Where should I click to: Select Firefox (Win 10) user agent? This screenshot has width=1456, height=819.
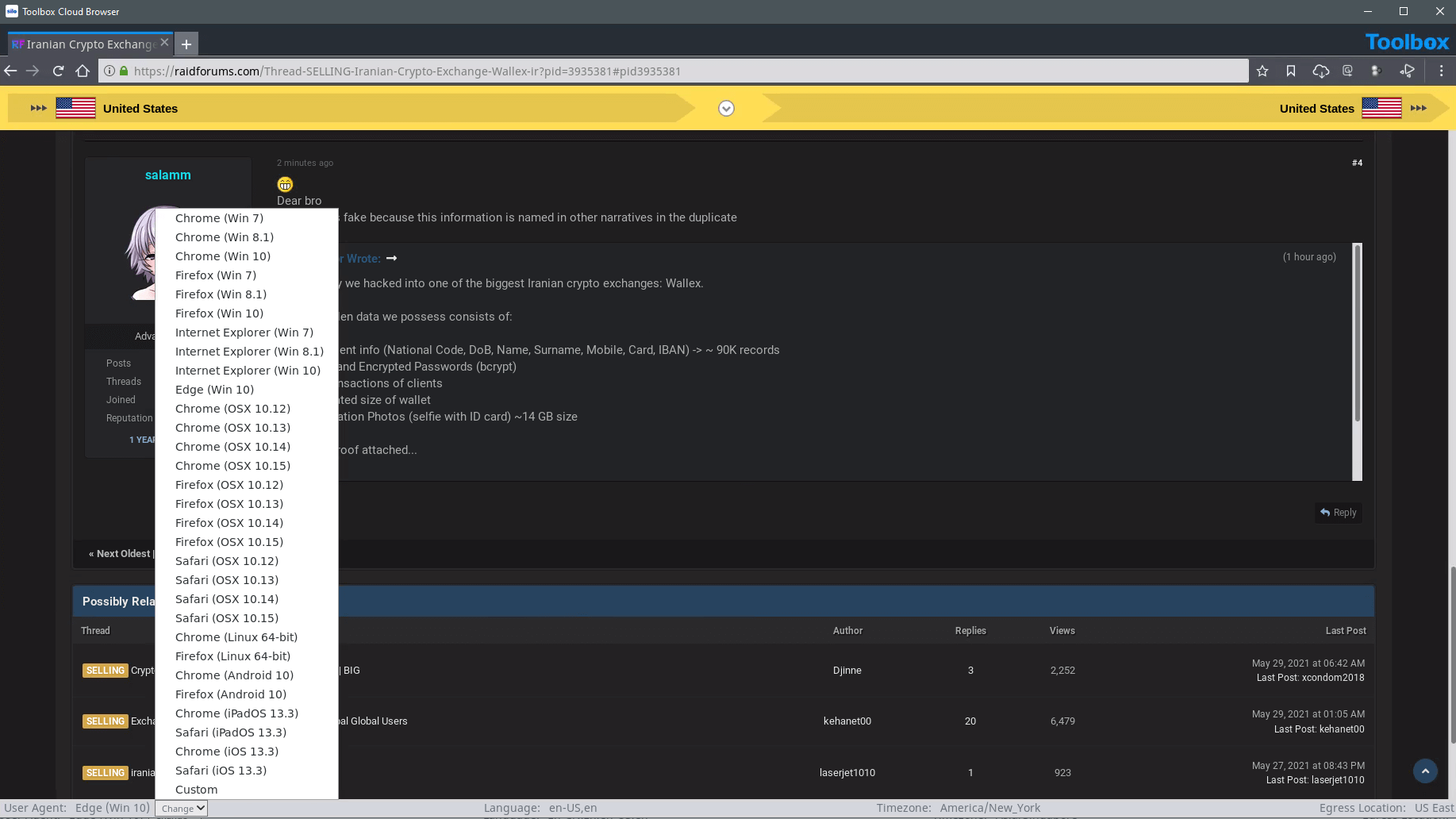[x=246, y=313]
